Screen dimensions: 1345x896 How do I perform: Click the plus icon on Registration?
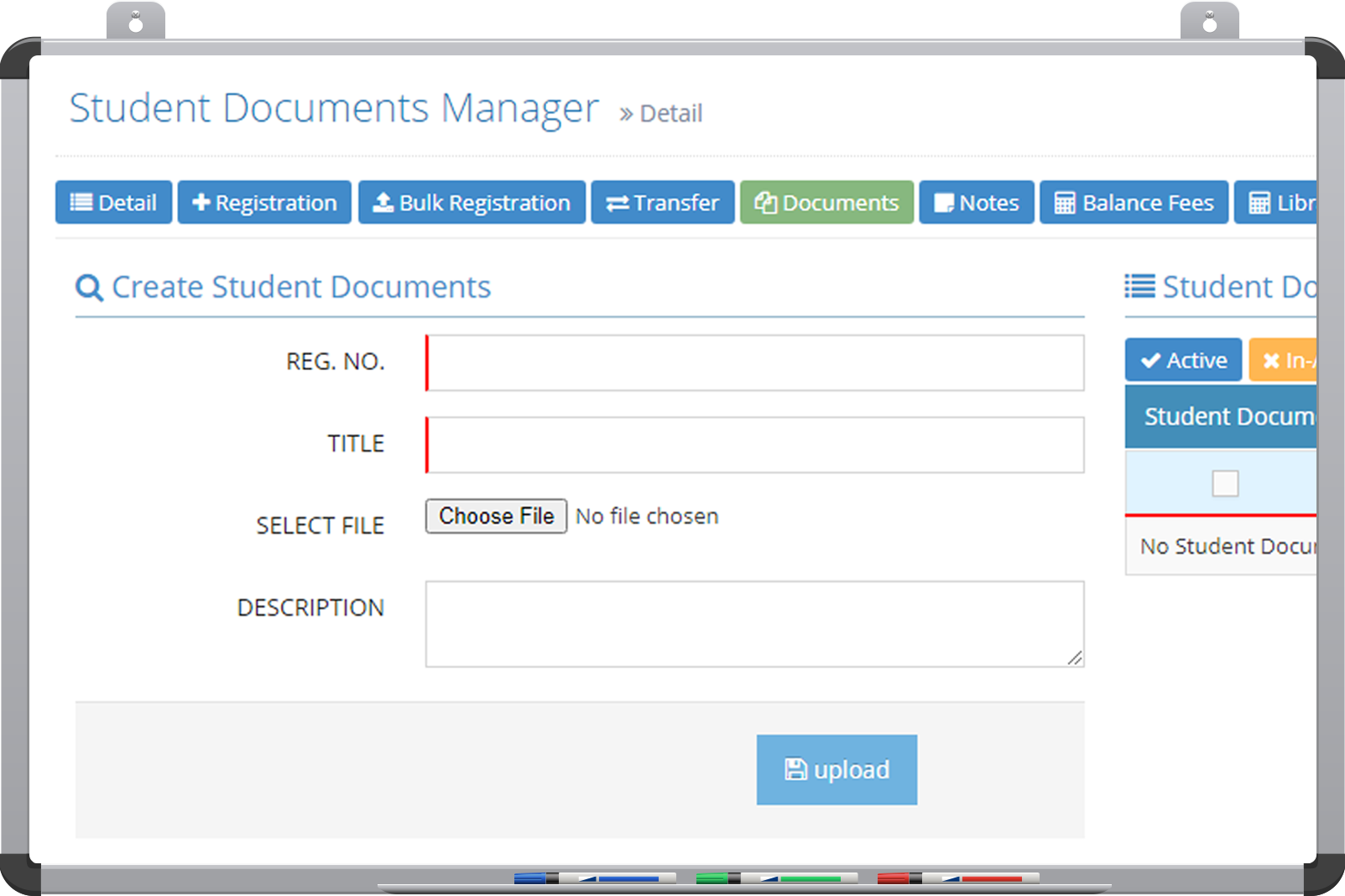coord(201,203)
